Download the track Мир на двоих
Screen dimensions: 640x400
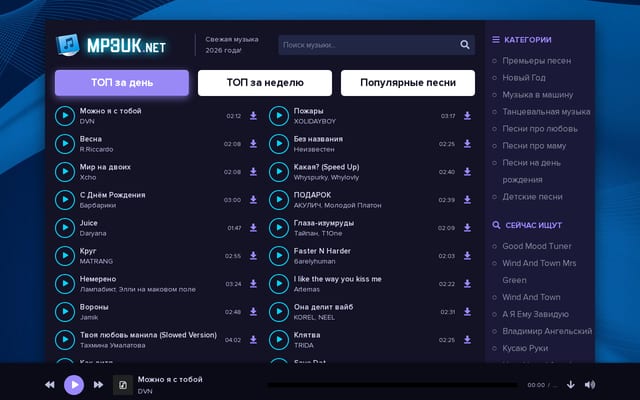click(x=253, y=172)
